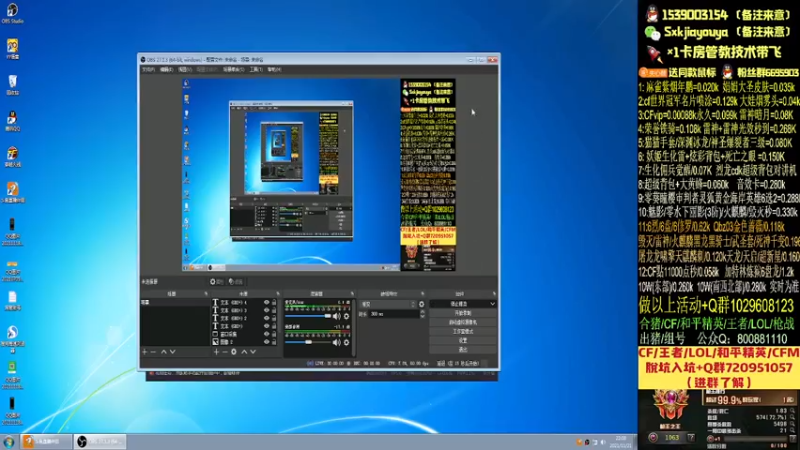Move source down with arrow in Sources dock
The height and width of the screenshot is (450, 800).
pos(253,352)
